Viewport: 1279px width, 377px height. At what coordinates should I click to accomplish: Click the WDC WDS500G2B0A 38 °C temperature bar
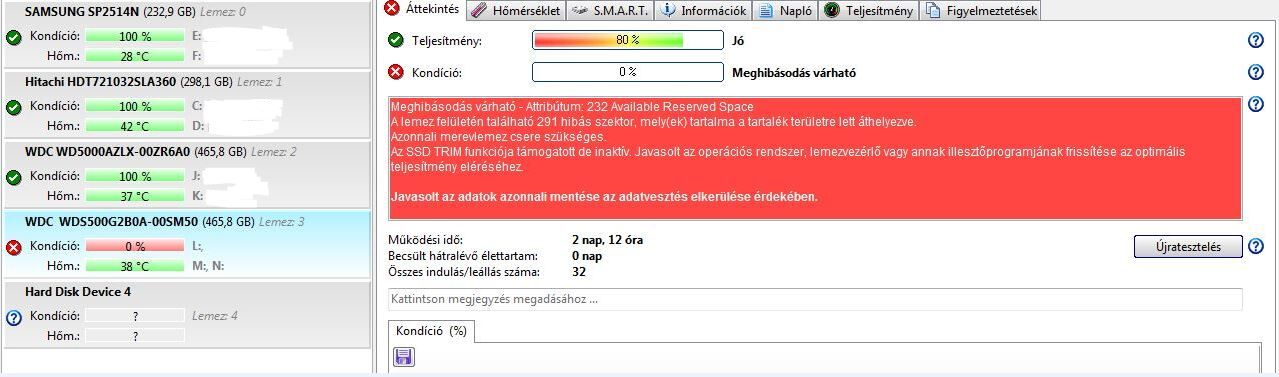click(135, 266)
